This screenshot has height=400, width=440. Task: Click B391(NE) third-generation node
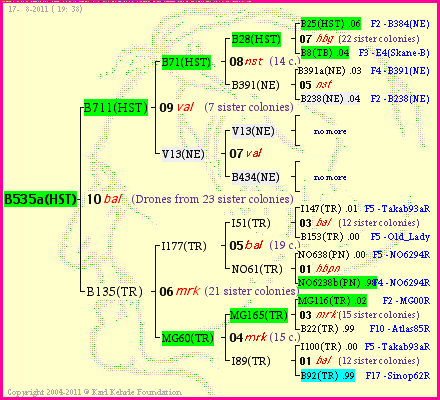point(255,85)
